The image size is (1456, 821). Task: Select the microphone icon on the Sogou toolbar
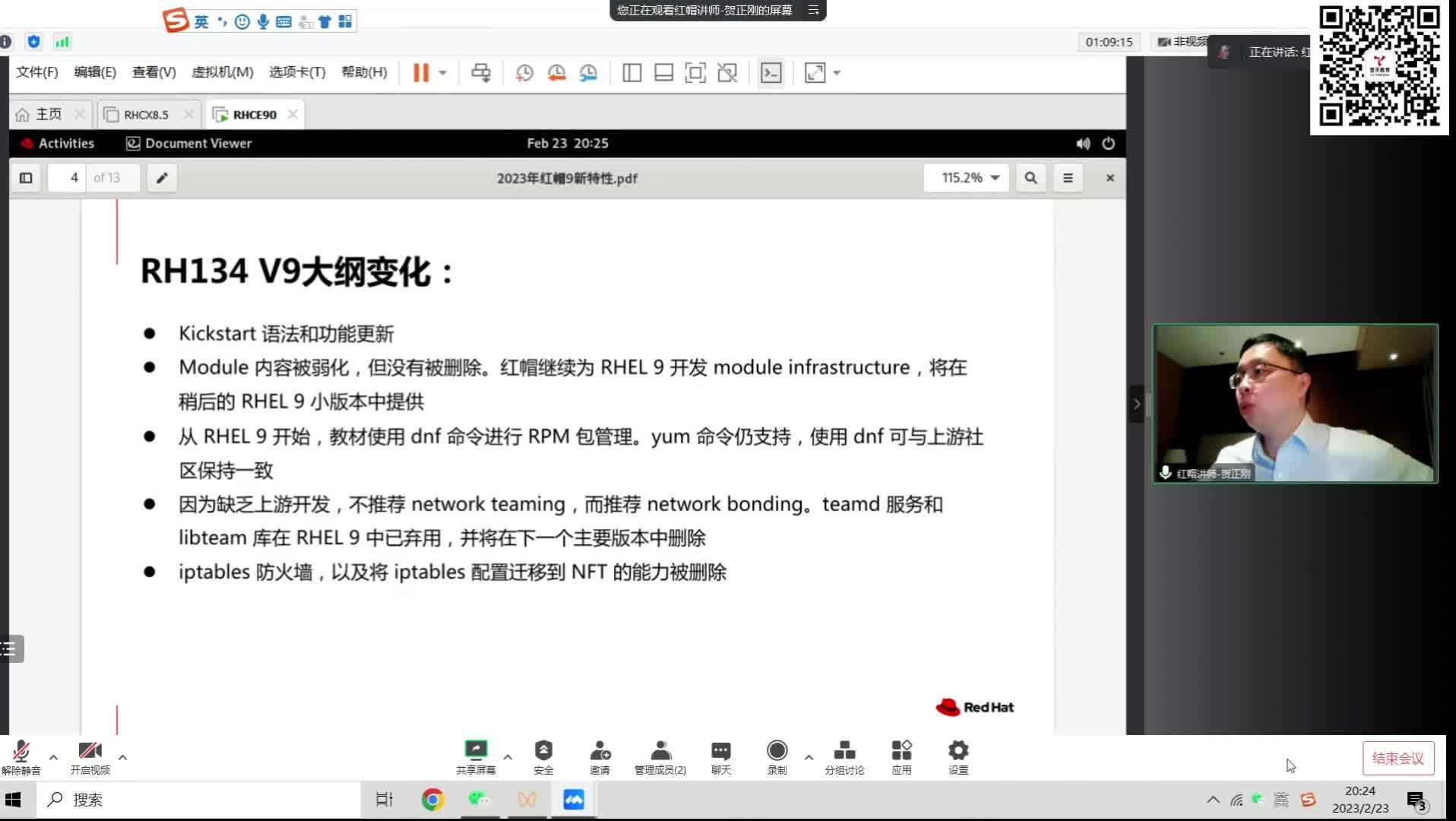coord(262,21)
